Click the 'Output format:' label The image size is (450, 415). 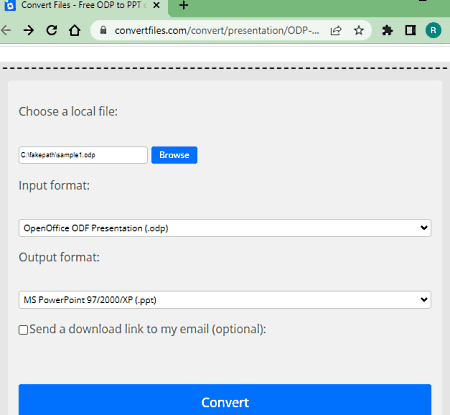pyautogui.click(x=59, y=257)
